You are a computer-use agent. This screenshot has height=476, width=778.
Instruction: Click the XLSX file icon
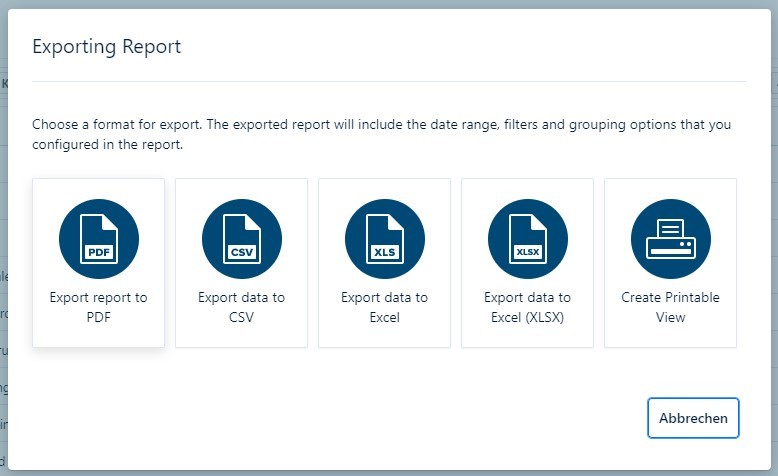tap(528, 240)
